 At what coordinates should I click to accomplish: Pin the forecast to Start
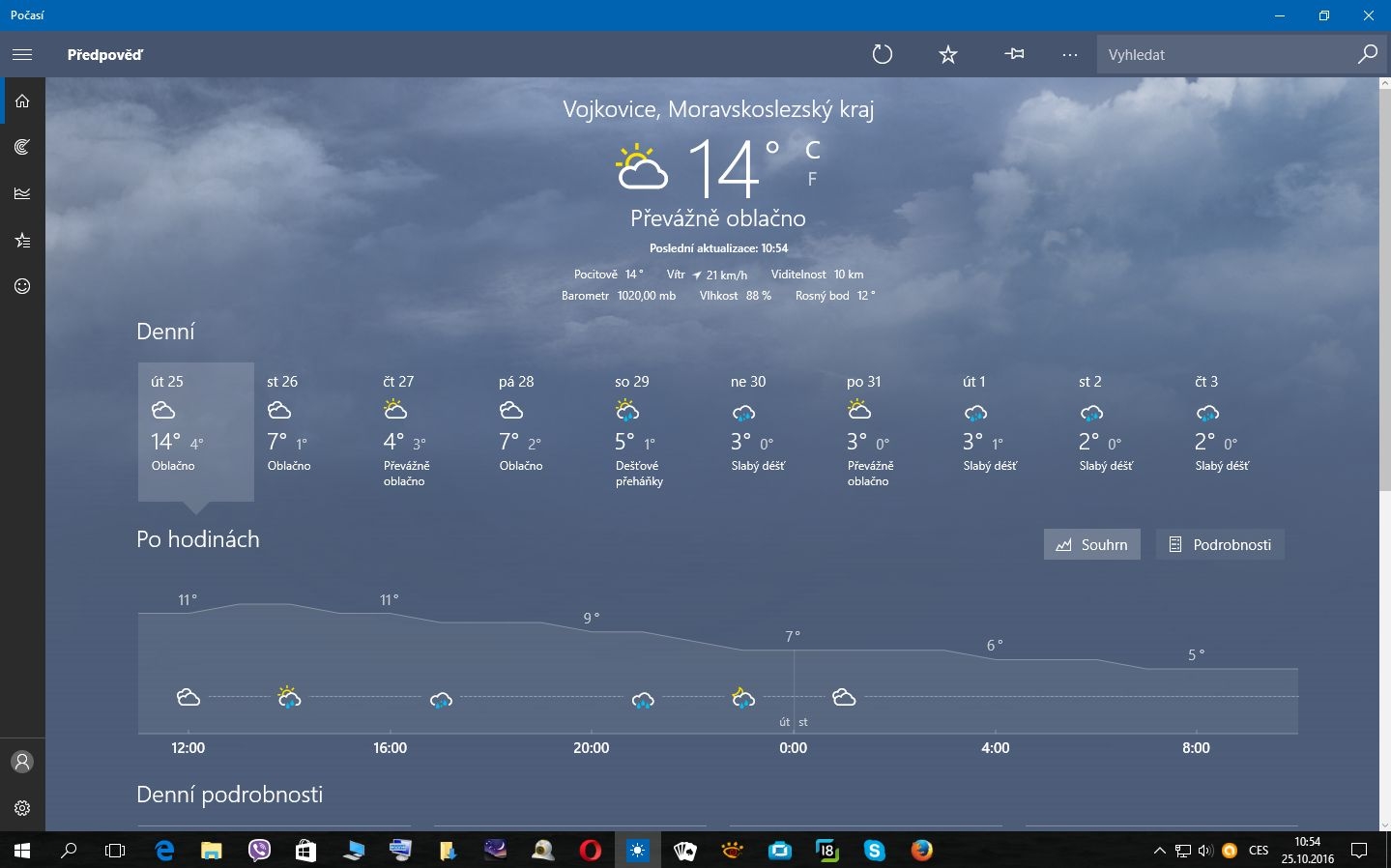tap(1014, 55)
